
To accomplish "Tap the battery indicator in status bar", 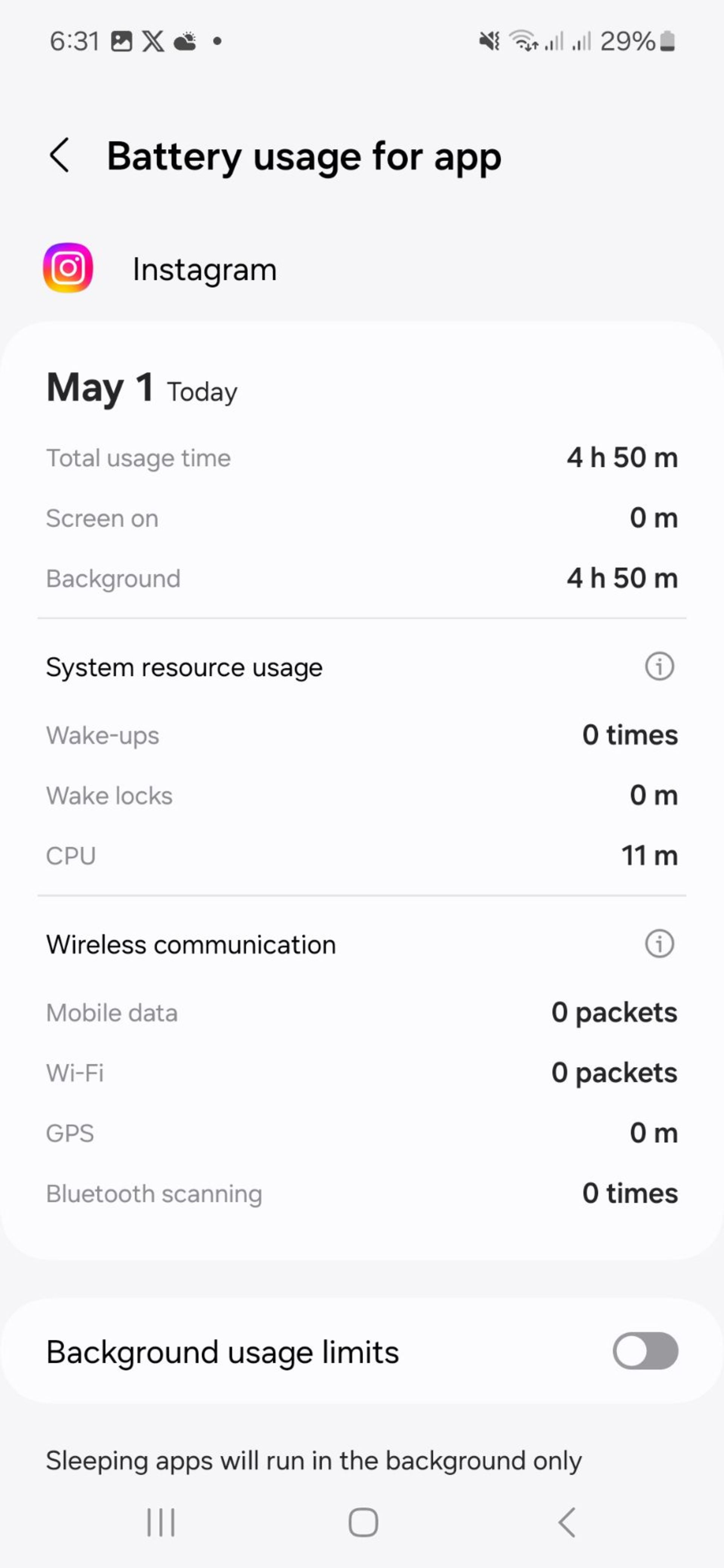I will tap(667, 41).
